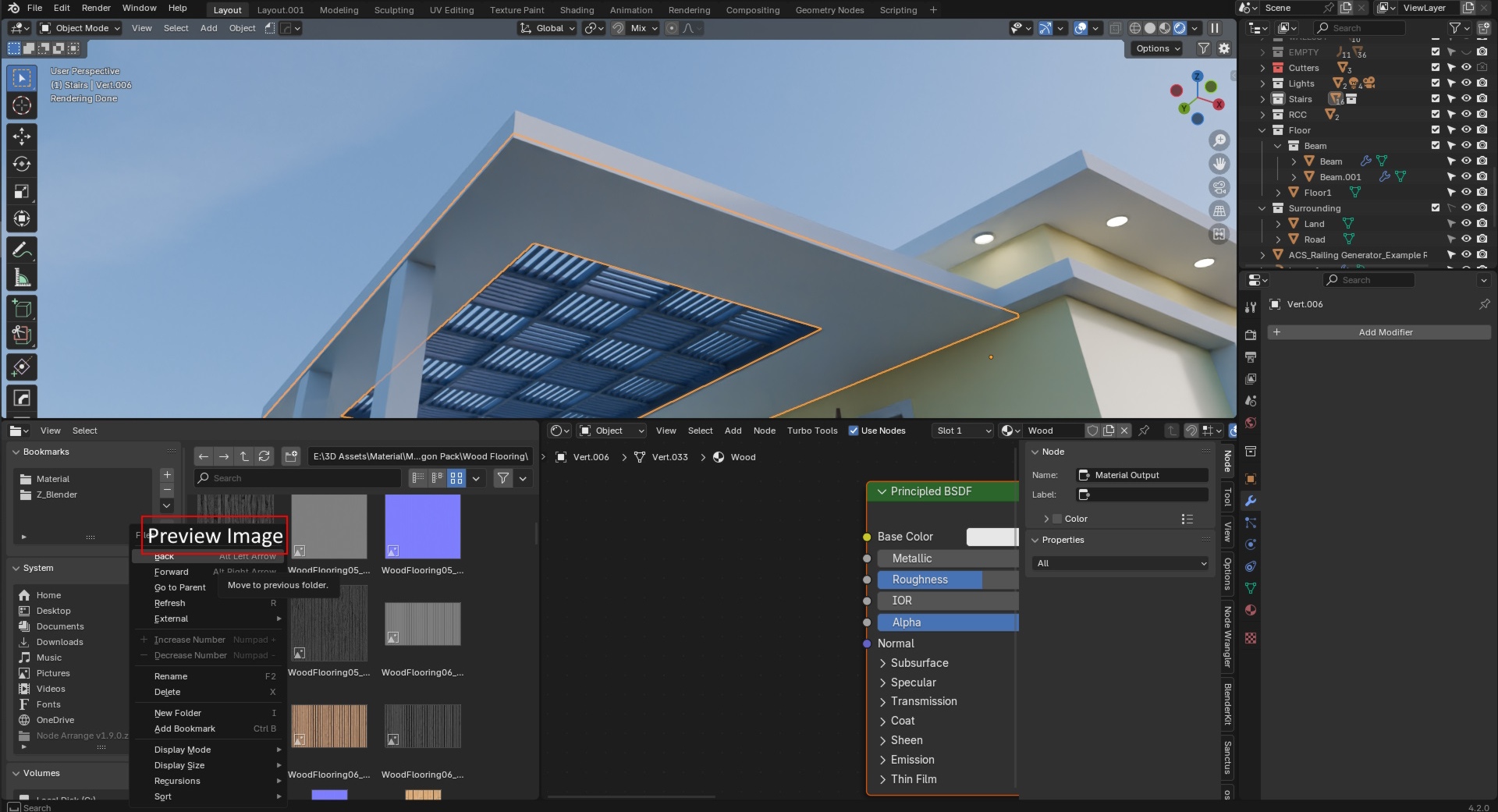
Task: Select the Add Cube tool
Action: 22,308
